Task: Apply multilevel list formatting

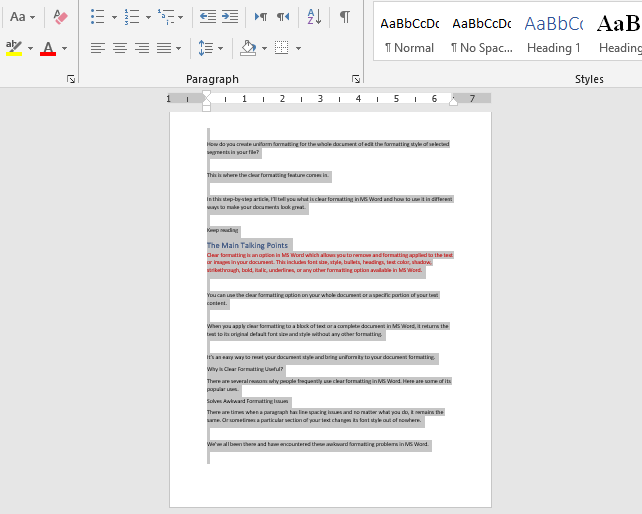Action: tap(166, 17)
